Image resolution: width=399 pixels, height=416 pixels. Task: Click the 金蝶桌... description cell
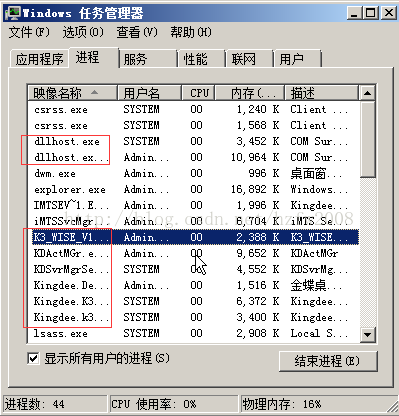(x=316, y=285)
